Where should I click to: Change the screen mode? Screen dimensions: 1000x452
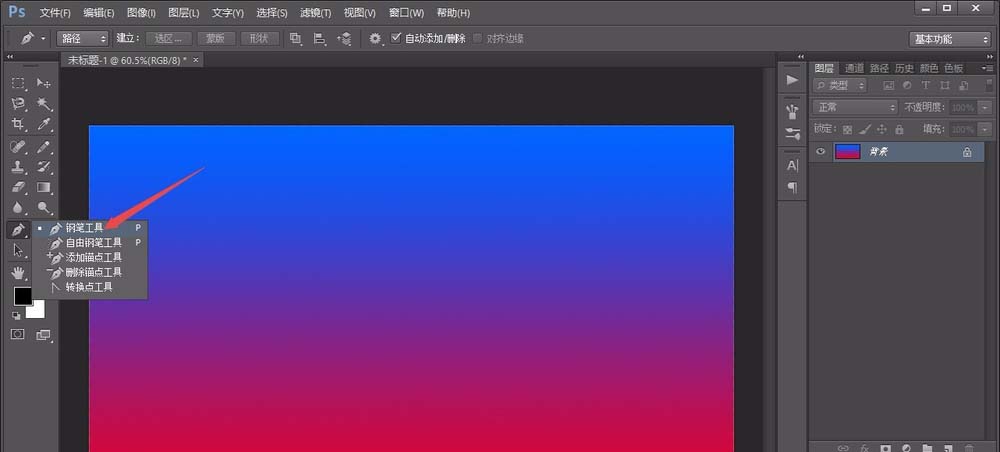tap(43, 334)
